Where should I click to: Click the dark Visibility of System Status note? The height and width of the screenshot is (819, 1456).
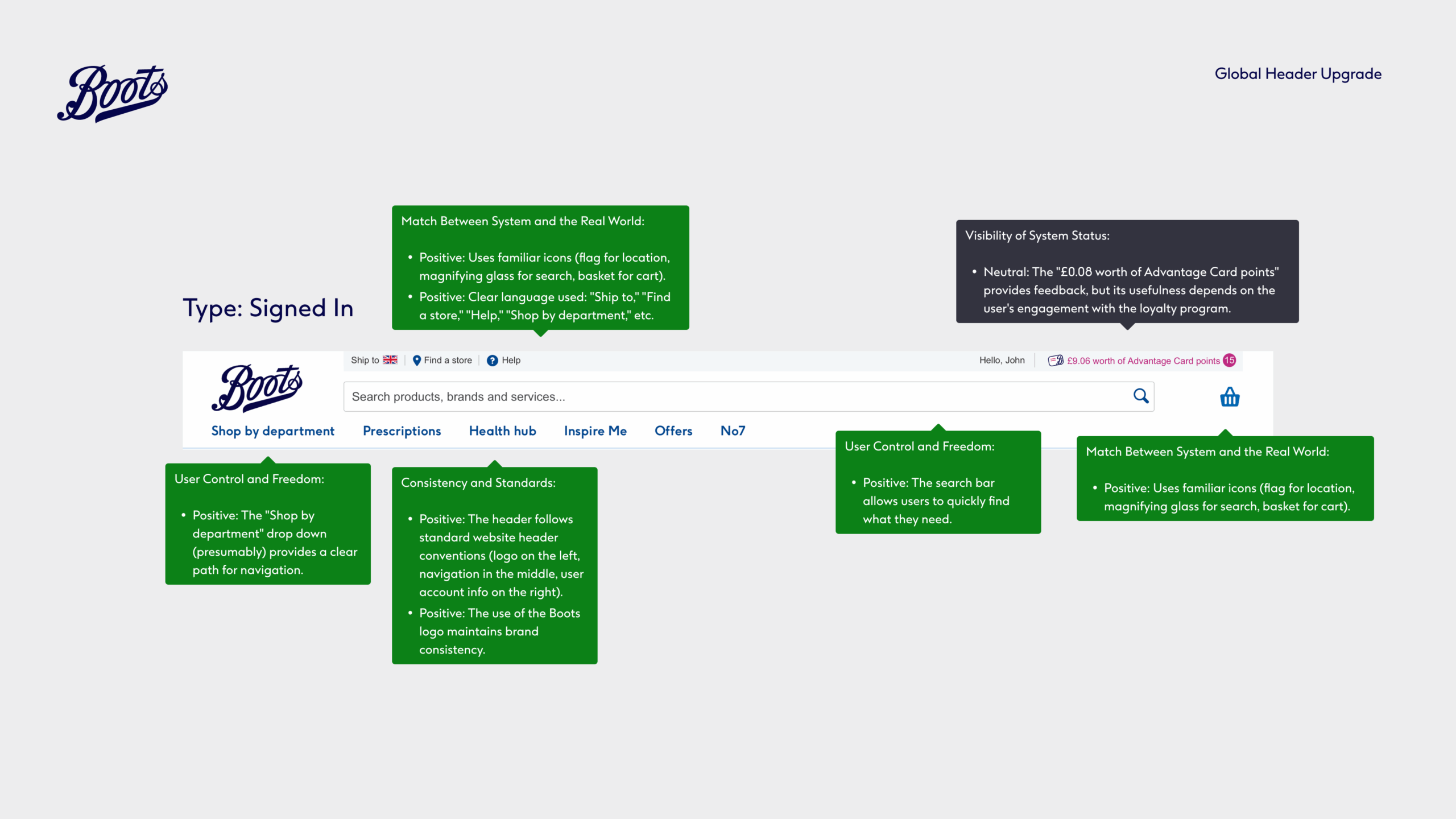(1127, 272)
